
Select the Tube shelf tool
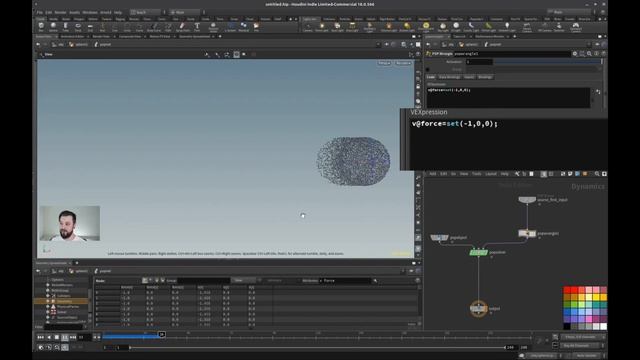(x=65, y=27)
